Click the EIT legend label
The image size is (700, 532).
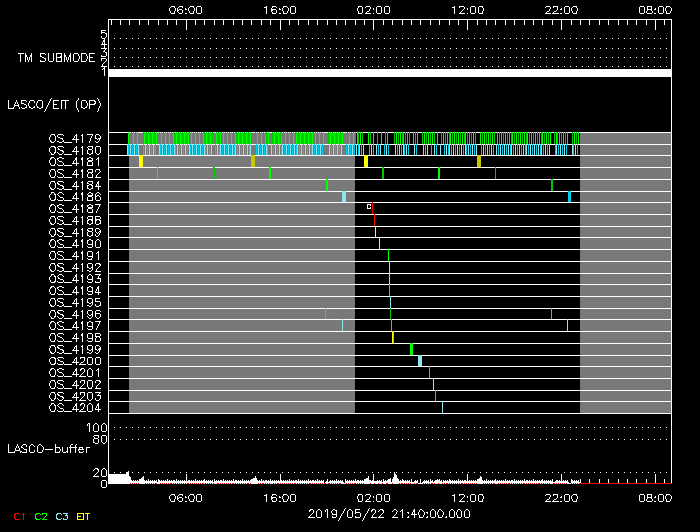click(x=83, y=516)
